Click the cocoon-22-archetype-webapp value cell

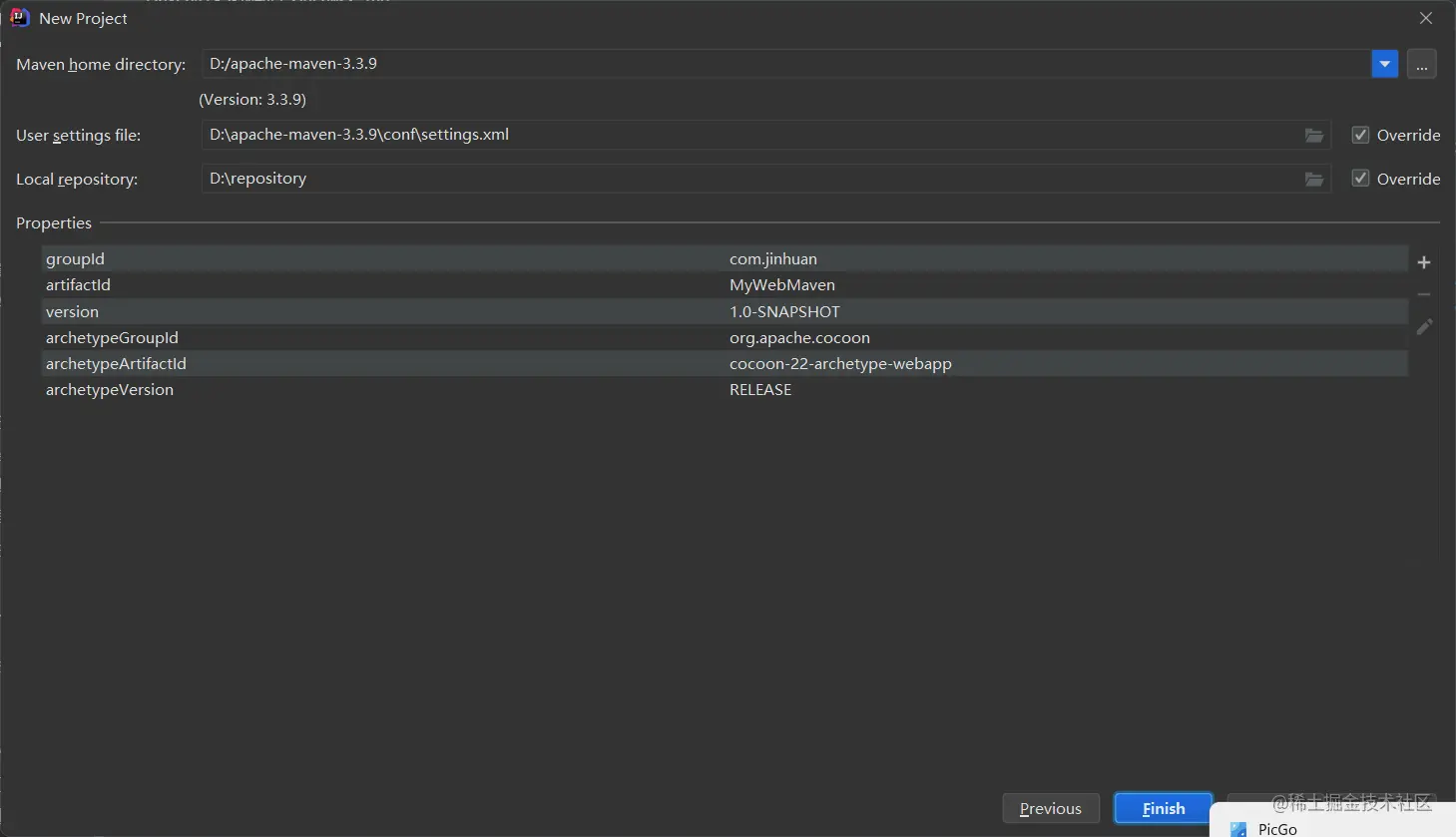click(x=840, y=363)
